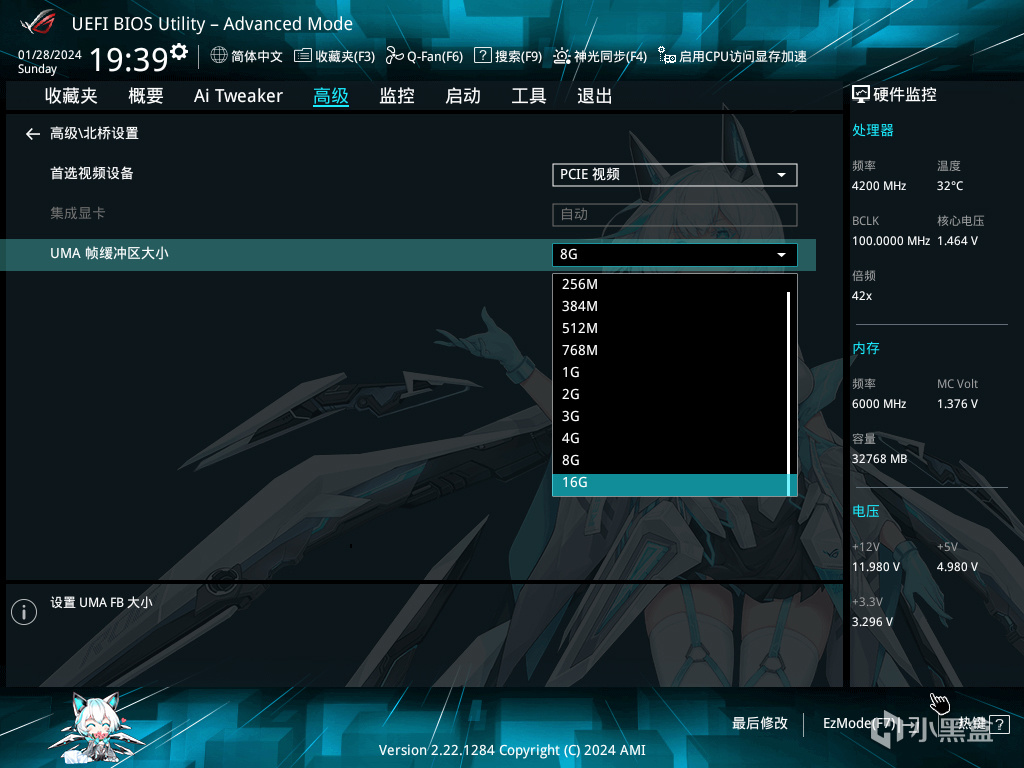Select 384M from the list

coord(670,306)
